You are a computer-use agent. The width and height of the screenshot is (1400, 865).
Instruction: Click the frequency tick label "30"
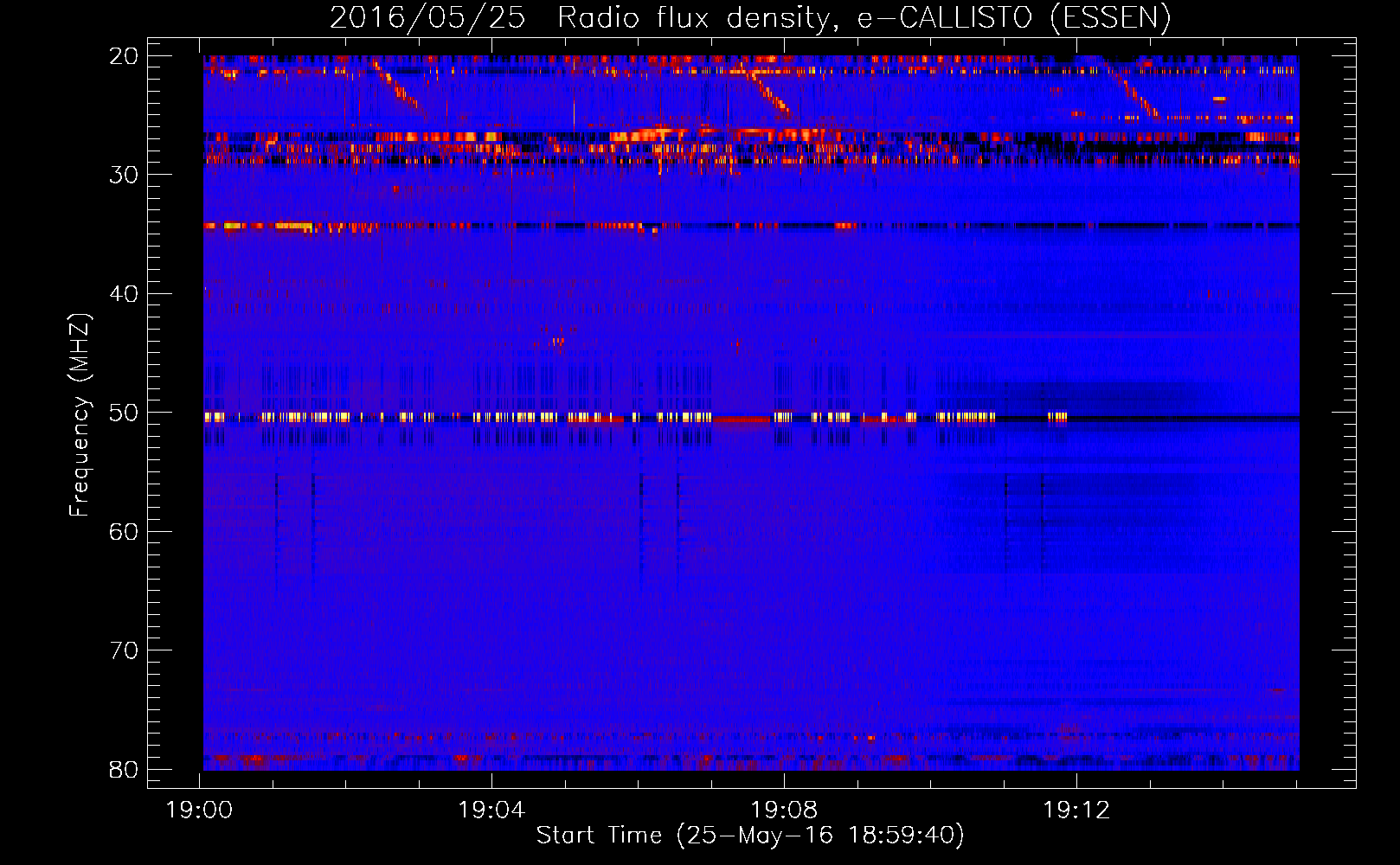point(124,175)
